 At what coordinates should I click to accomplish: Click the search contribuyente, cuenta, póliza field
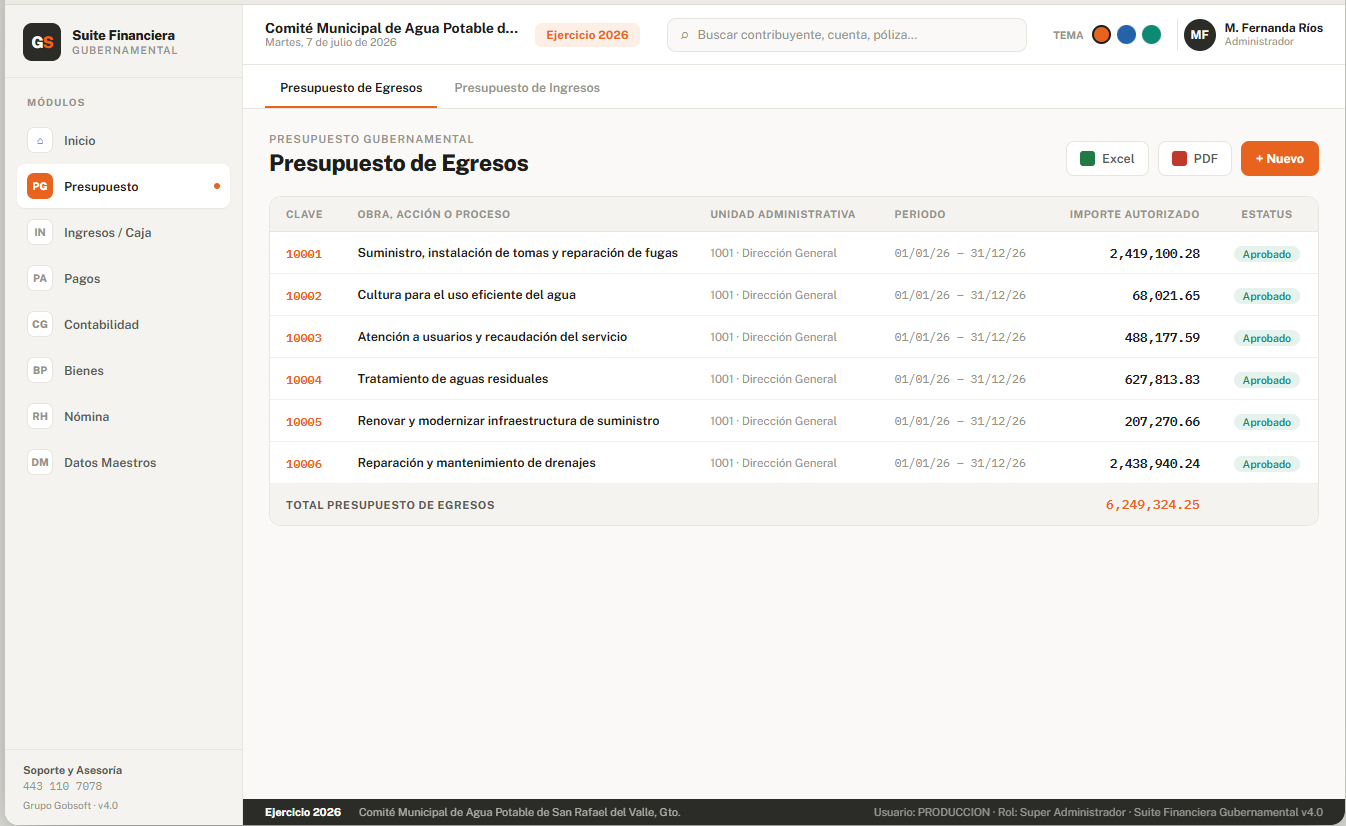(847, 35)
